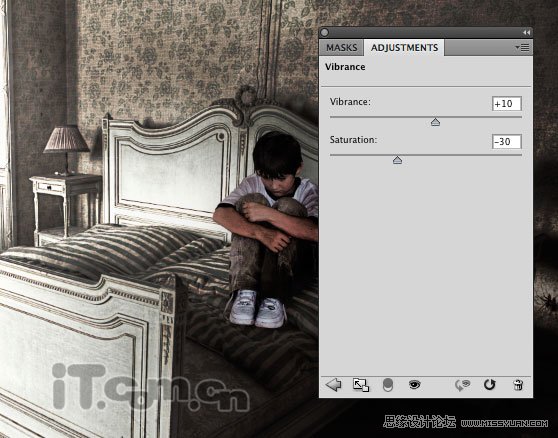The height and width of the screenshot is (438, 558).
Task: Edit the Vibrance value field showing +10
Action: (x=506, y=104)
